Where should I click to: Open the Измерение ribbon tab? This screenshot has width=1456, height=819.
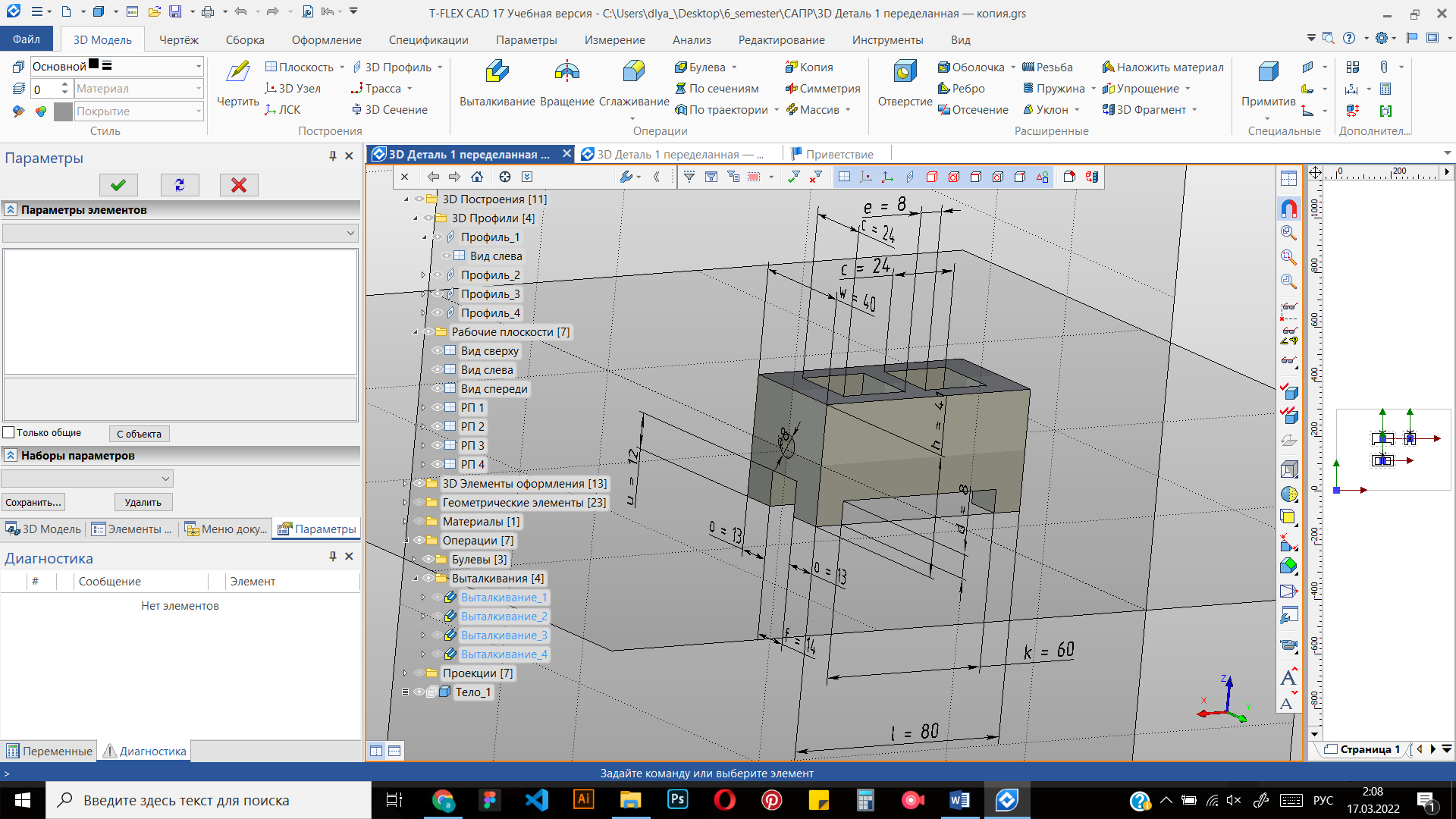615,40
